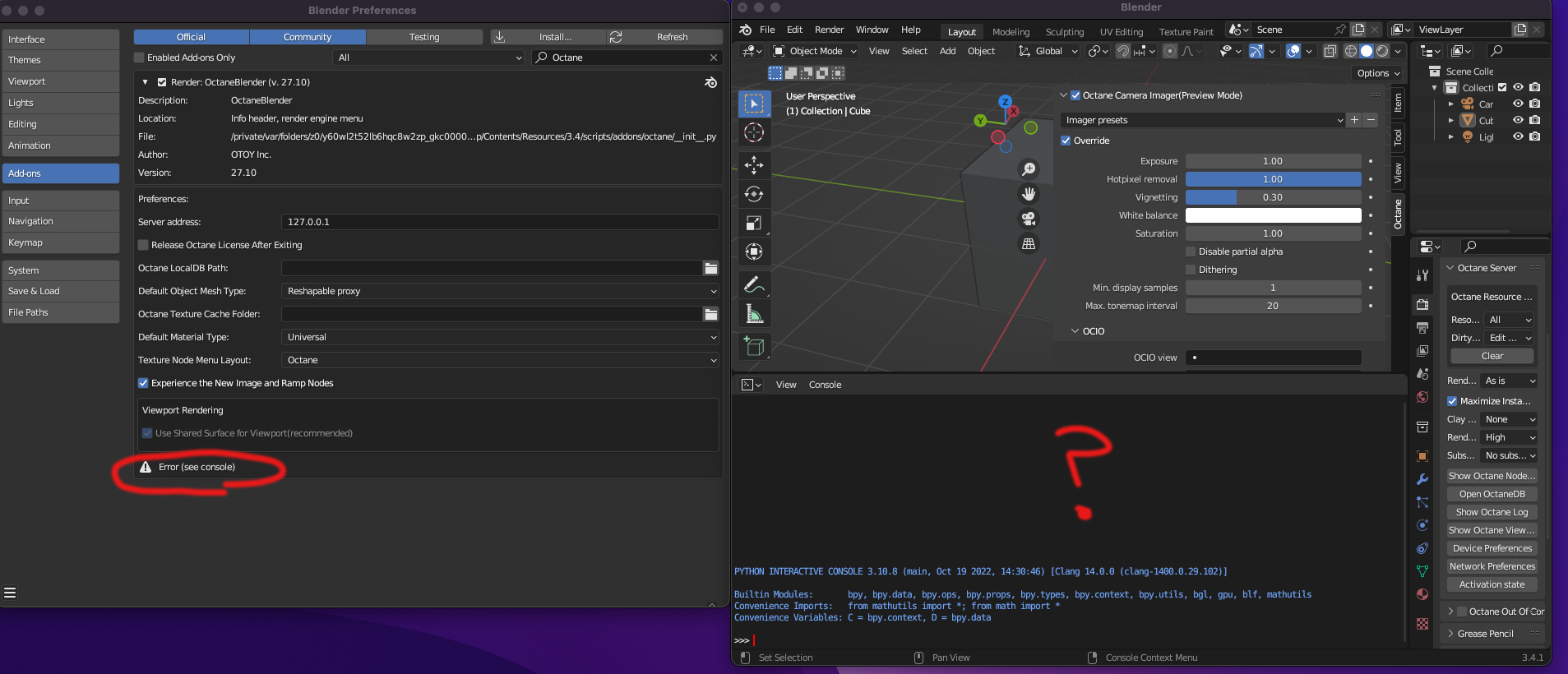Toggle the camera view icon in the viewport
Viewport: 1568px width, 674px height.
[1028, 219]
